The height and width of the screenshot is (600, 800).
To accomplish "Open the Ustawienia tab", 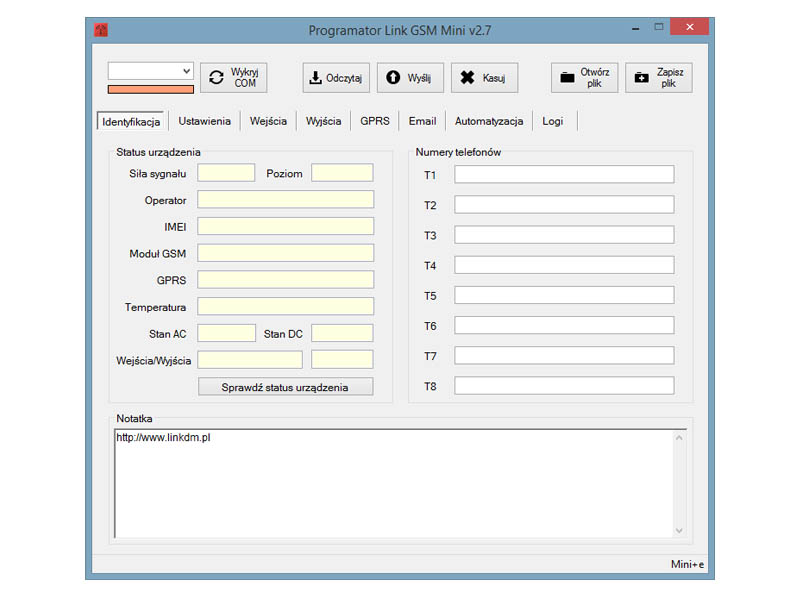I will tap(205, 121).
